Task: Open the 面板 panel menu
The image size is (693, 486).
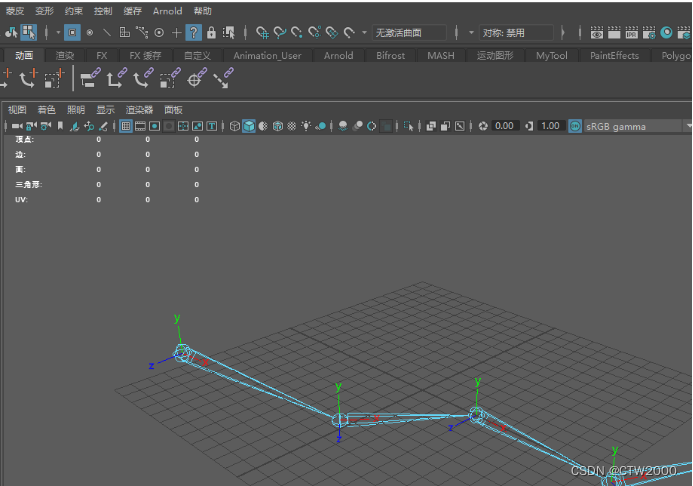Action: 173,110
